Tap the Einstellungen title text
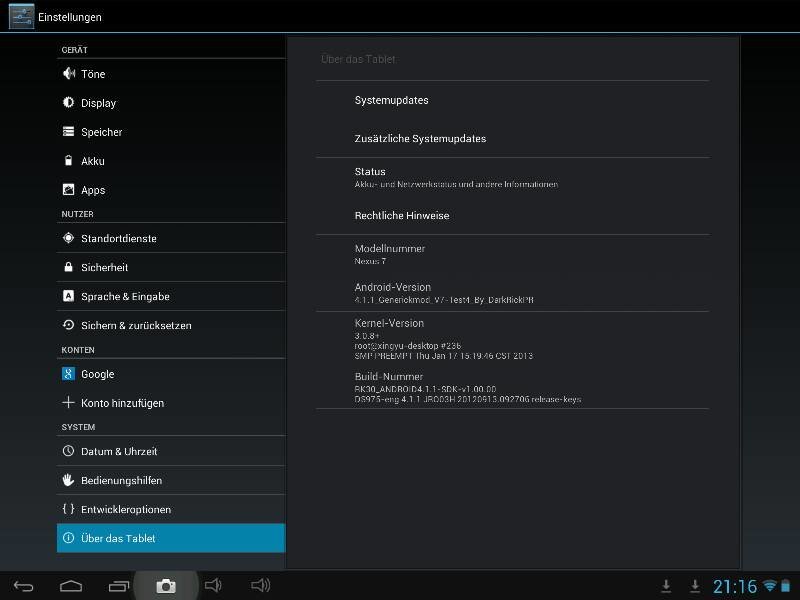The width and height of the screenshot is (800, 600). pos(70,17)
